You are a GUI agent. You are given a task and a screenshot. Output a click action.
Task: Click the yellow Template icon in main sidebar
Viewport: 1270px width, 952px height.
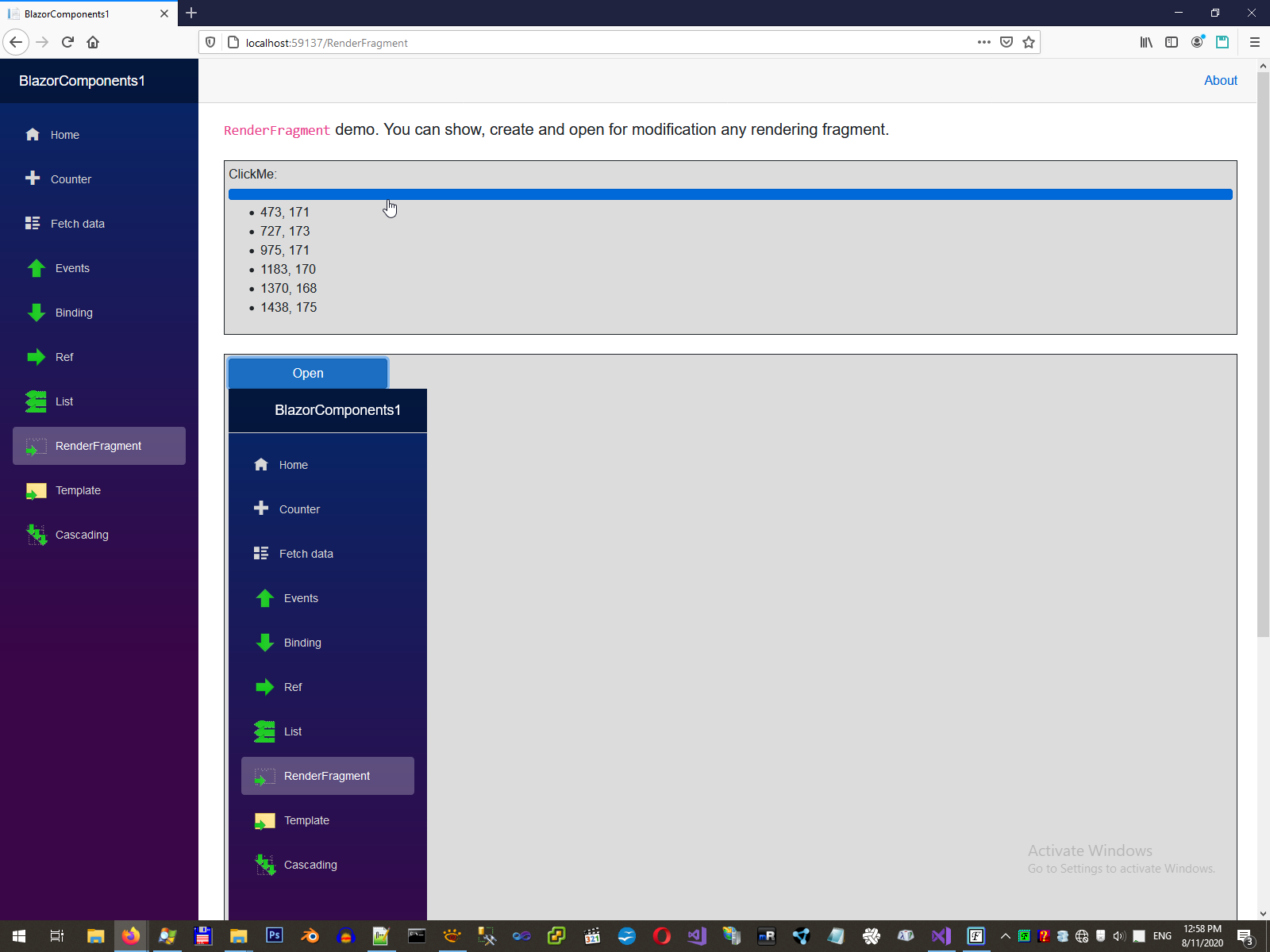[x=37, y=491]
